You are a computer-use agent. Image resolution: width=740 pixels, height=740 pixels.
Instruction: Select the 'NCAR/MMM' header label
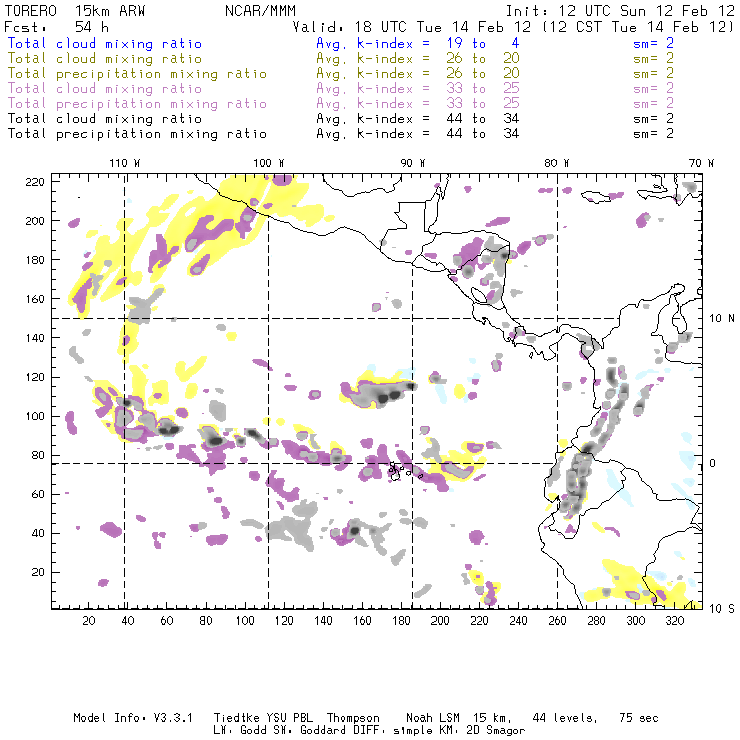(260, 11)
